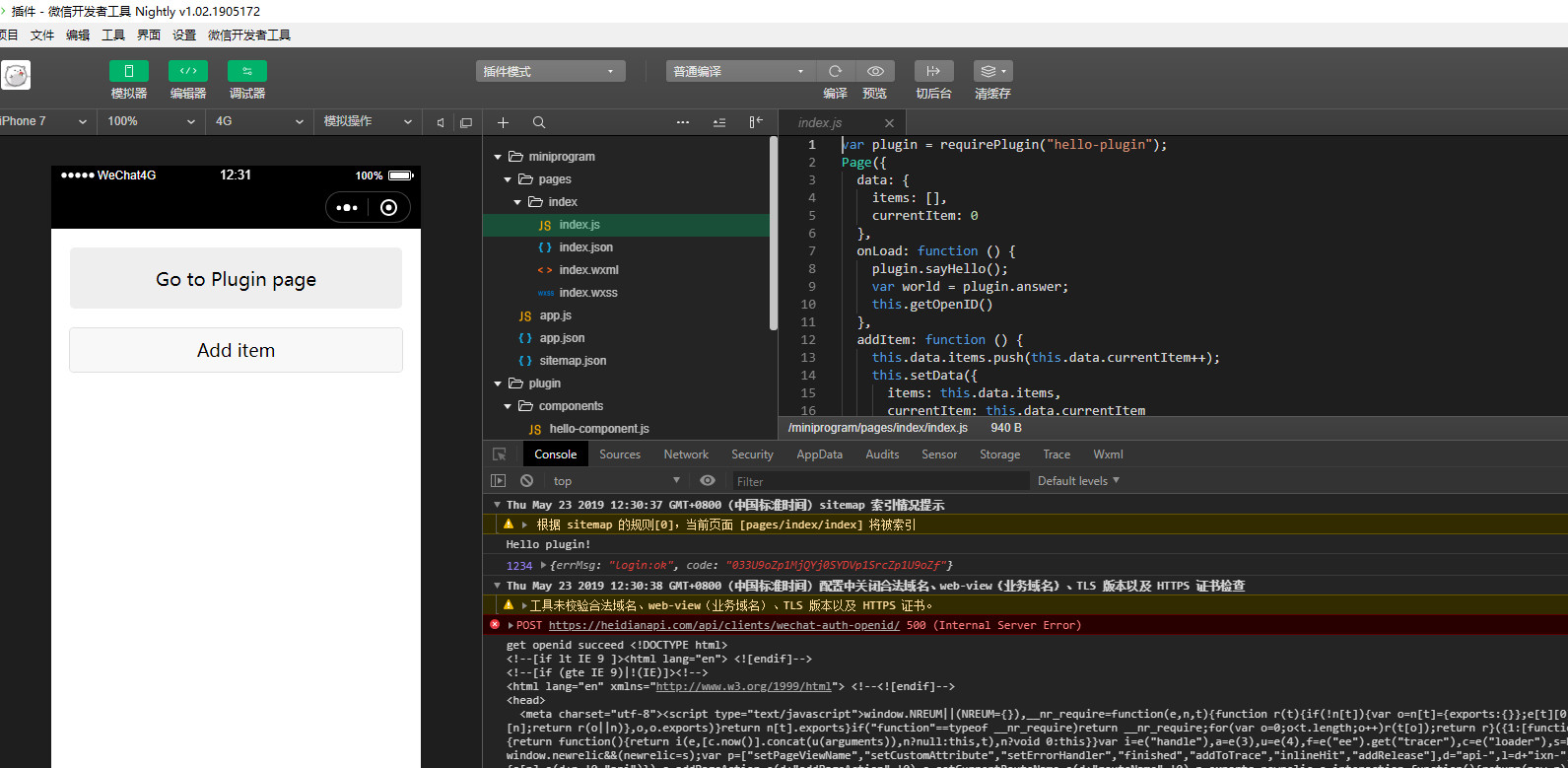Add new file with plus icon
The width and height of the screenshot is (1568, 768).
point(503,122)
